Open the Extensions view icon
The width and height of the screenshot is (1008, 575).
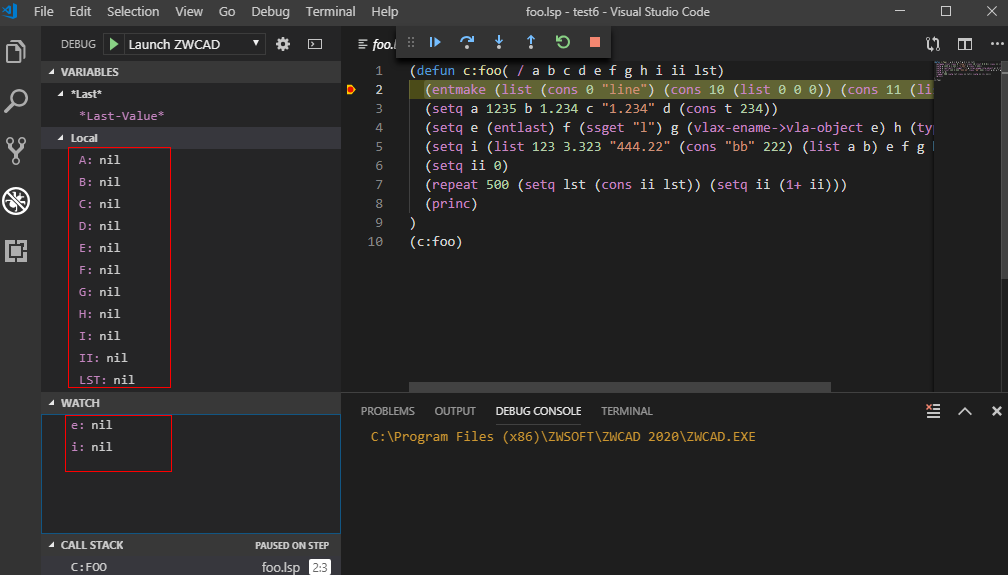pos(15,251)
